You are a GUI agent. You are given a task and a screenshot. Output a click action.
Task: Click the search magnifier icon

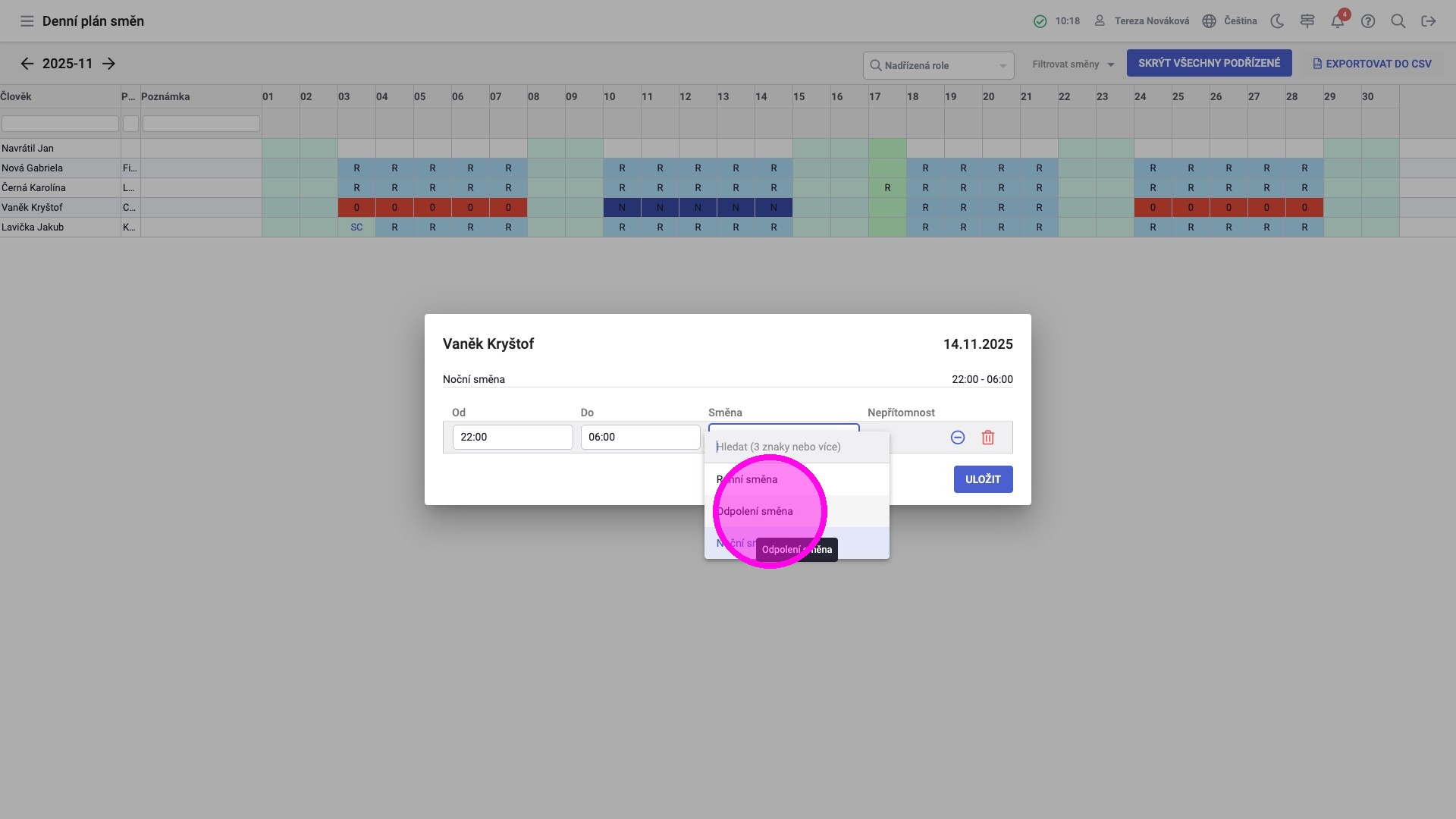(x=1398, y=21)
